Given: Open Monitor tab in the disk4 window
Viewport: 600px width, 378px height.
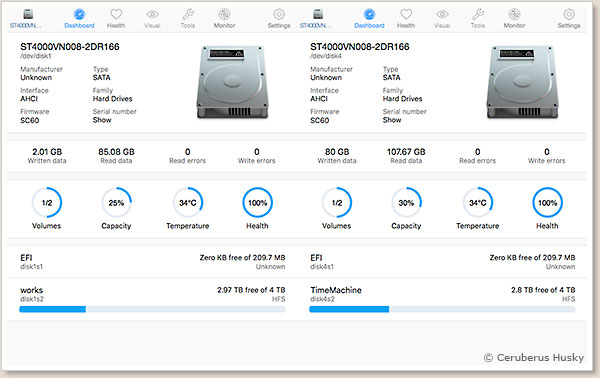Looking at the screenshot, I should click(514, 19).
